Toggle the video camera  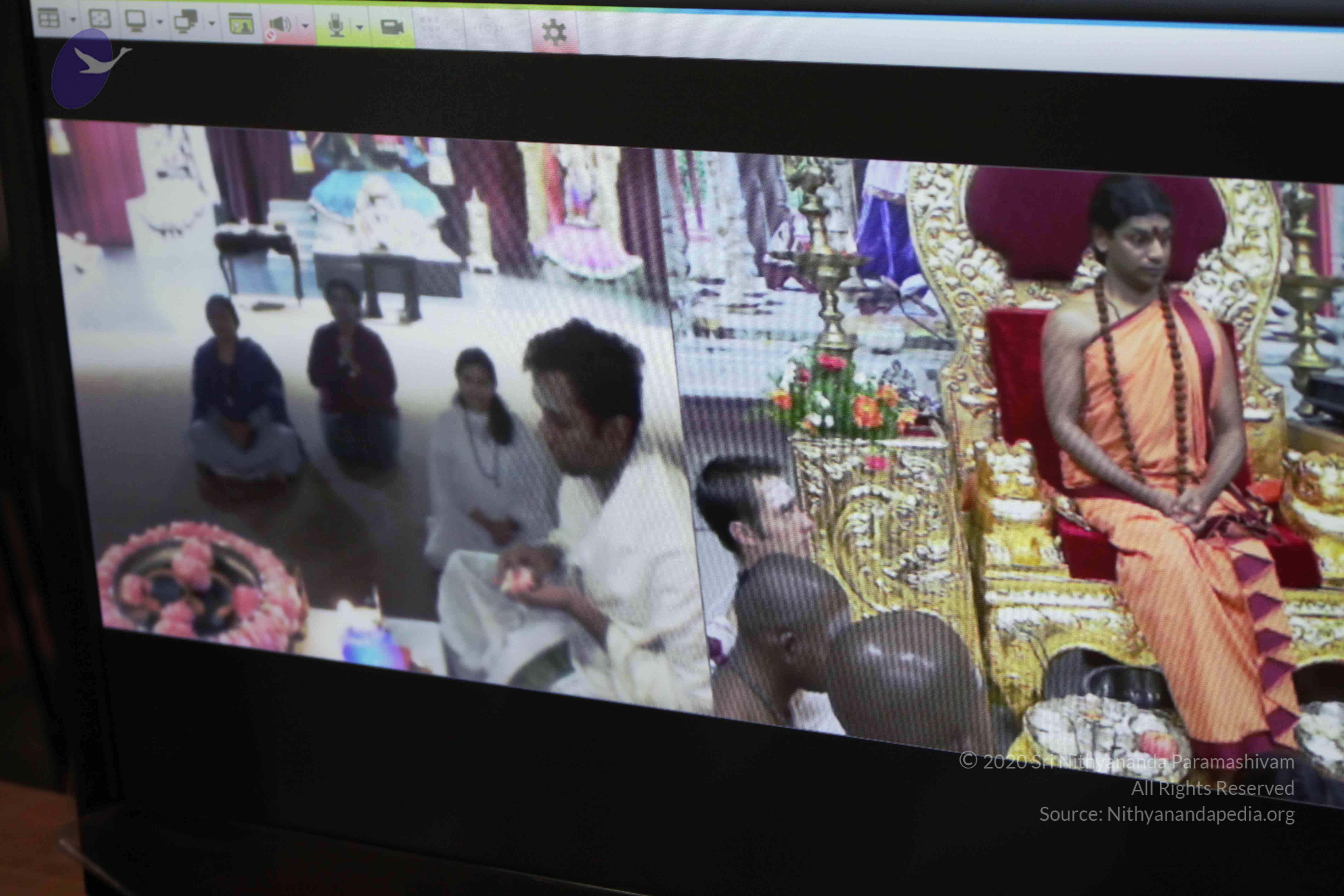coord(392,27)
